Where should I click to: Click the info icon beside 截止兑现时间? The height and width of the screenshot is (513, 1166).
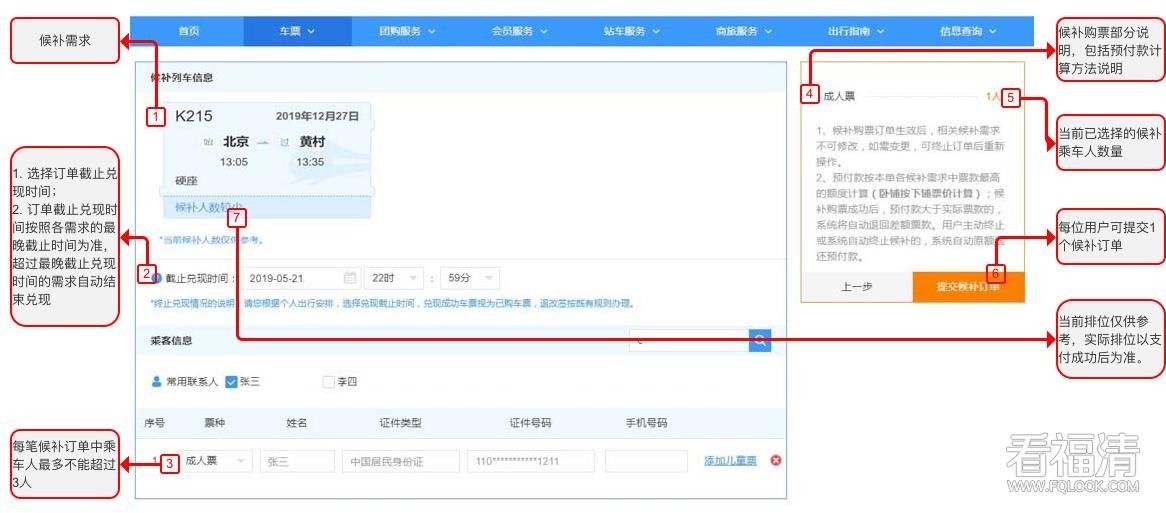pos(157,278)
